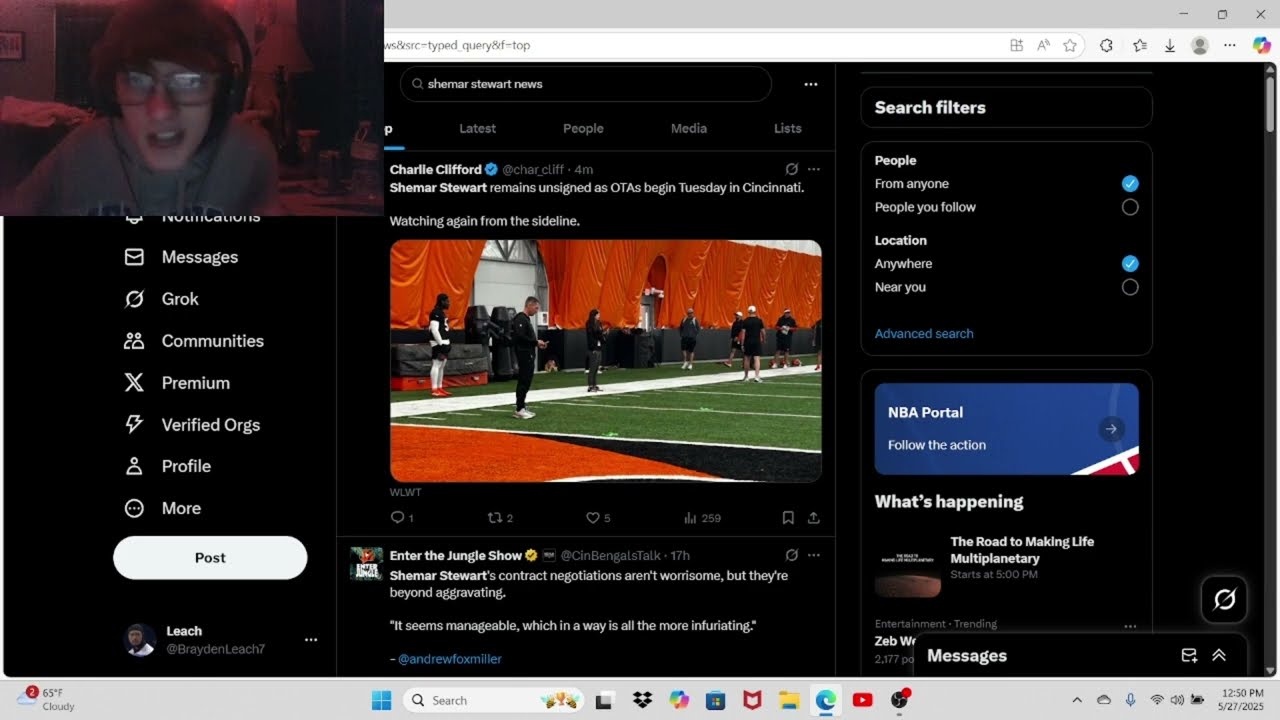Screen dimensions: 1280x720
Task: Open account options next to Leach
Action: [311, 639]
